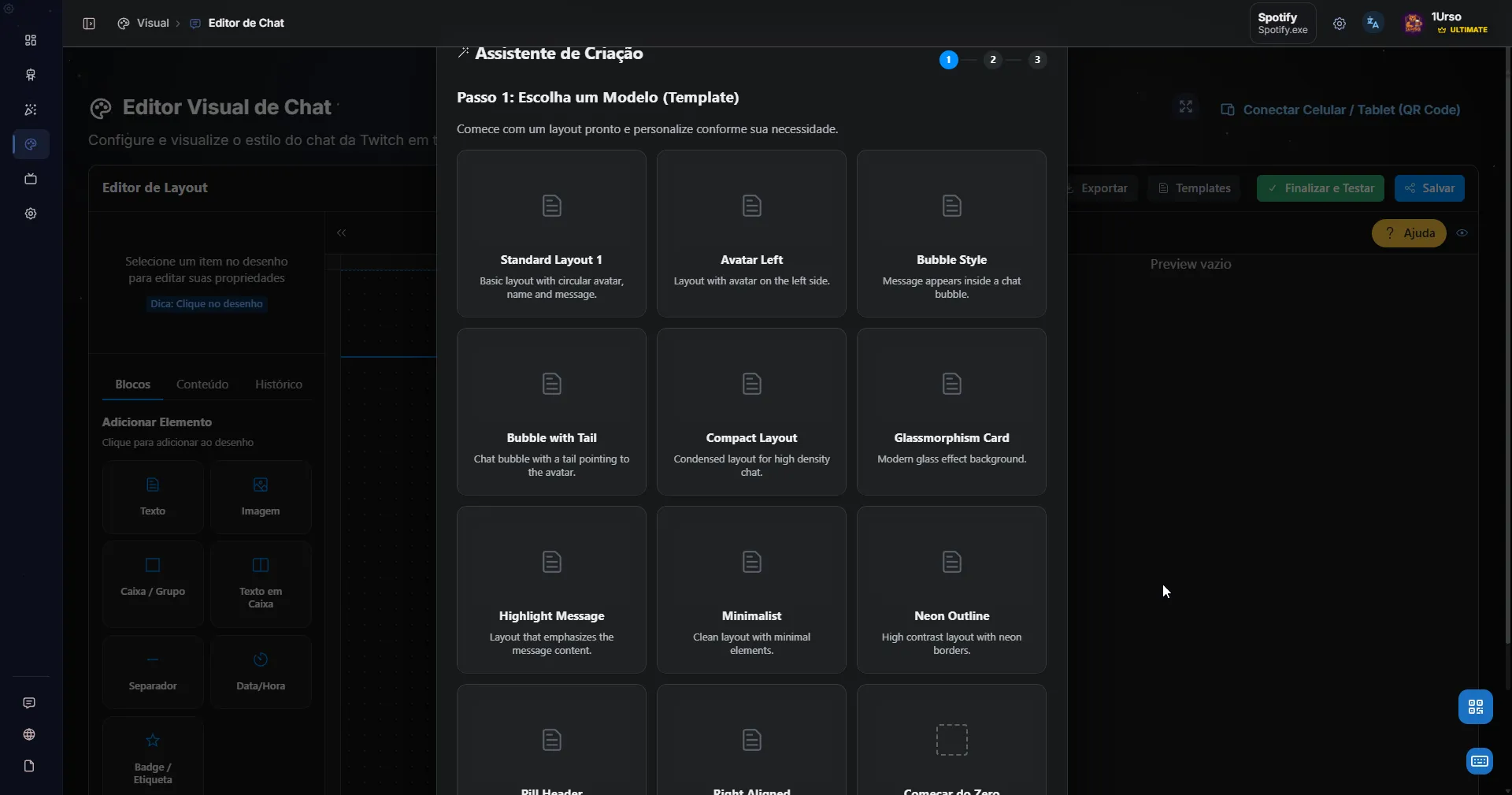The image size is (1512, 795).
Task: Choose the Glassmorphism Card template
Action: pyautogui.click(x=951, y=412)
